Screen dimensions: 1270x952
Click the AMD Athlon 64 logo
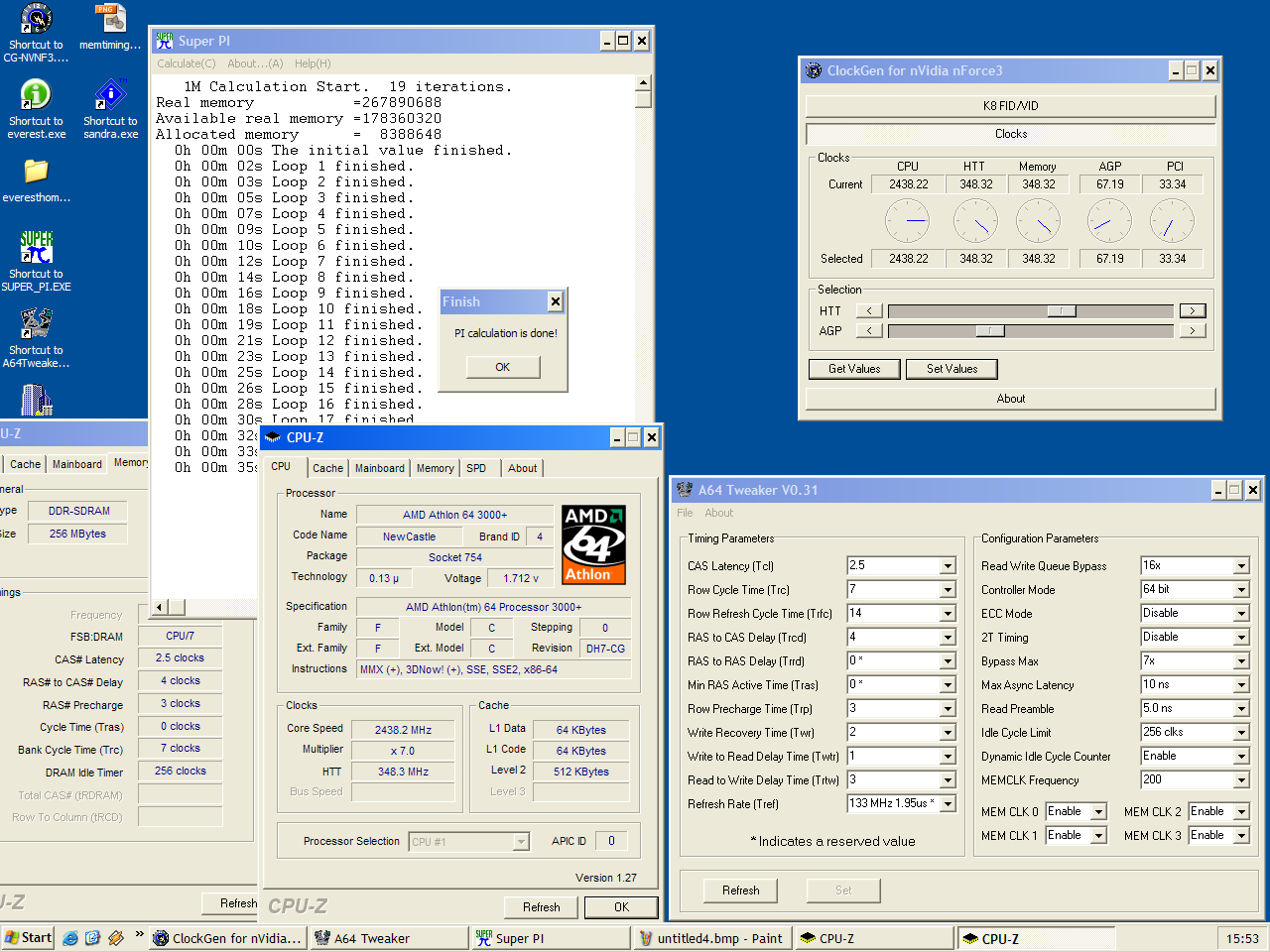click(x=593, y=544)
